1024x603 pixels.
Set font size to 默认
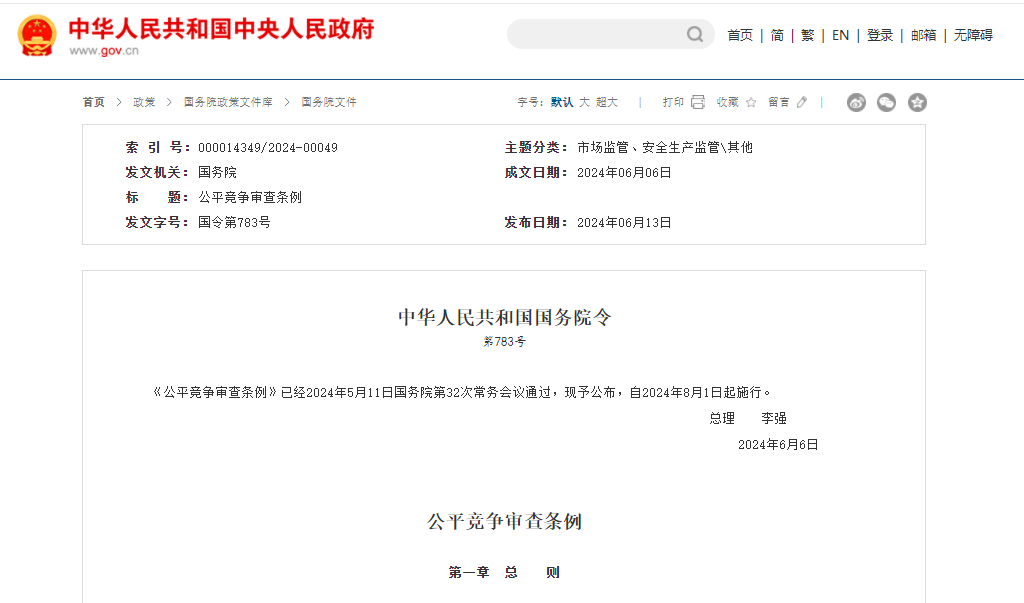[562, 102]
